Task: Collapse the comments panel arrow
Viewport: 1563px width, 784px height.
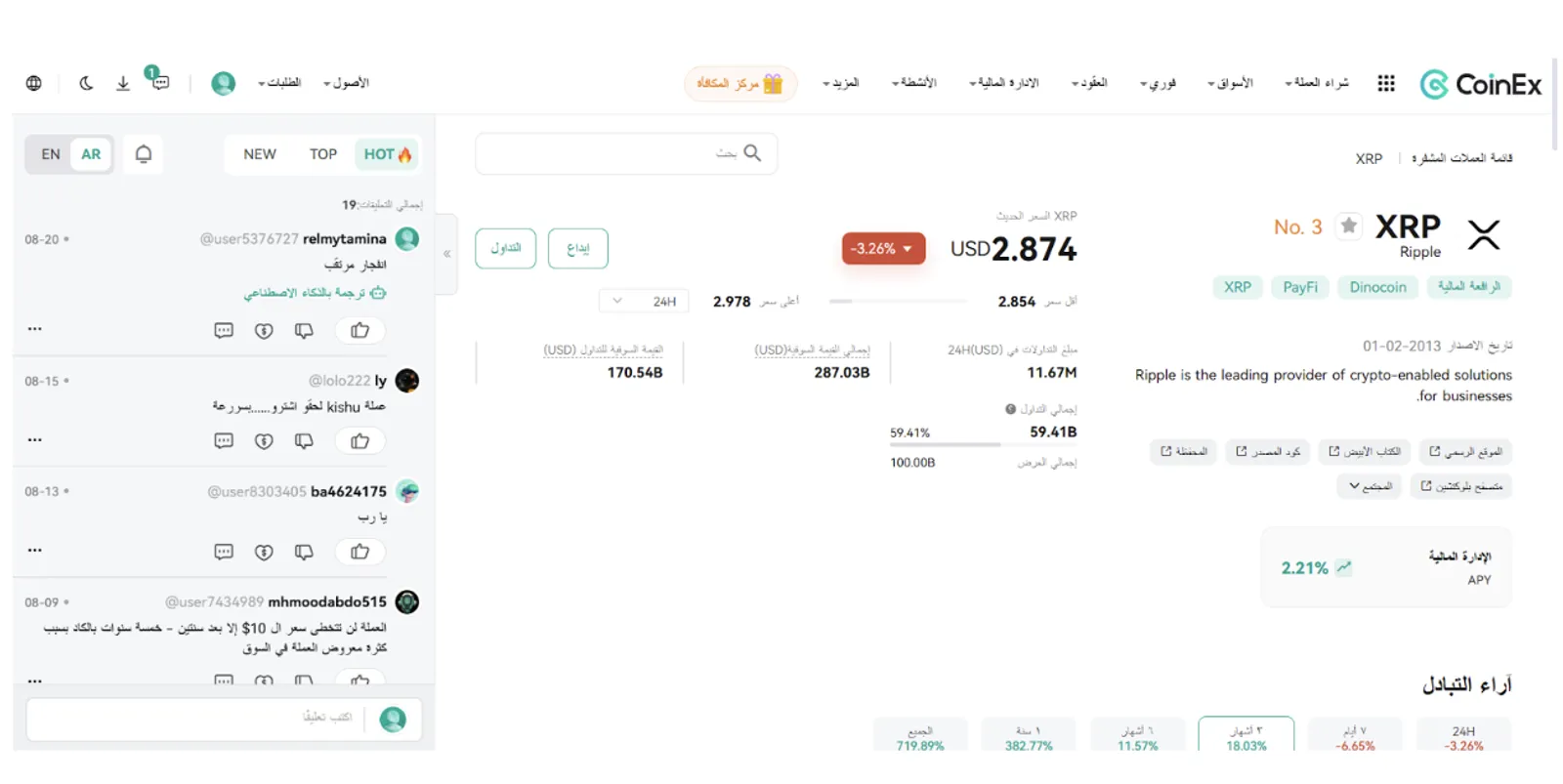Action: pyautogui.click(x=447, y=253)
